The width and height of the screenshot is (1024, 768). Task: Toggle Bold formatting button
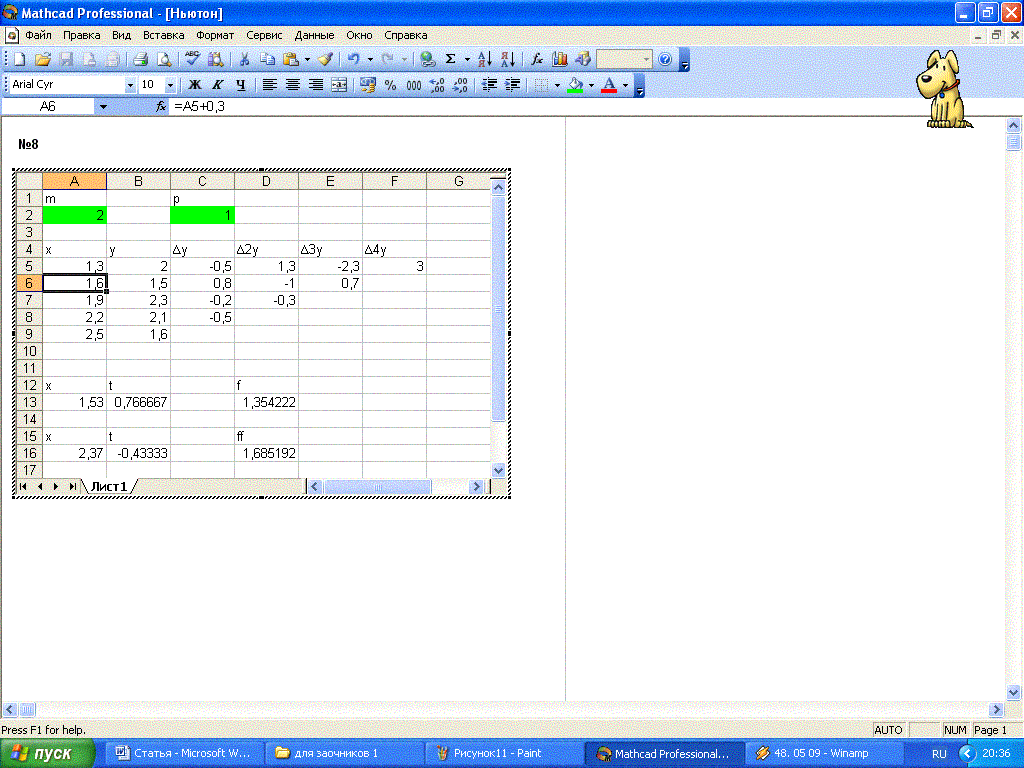[x=195, y=85]
